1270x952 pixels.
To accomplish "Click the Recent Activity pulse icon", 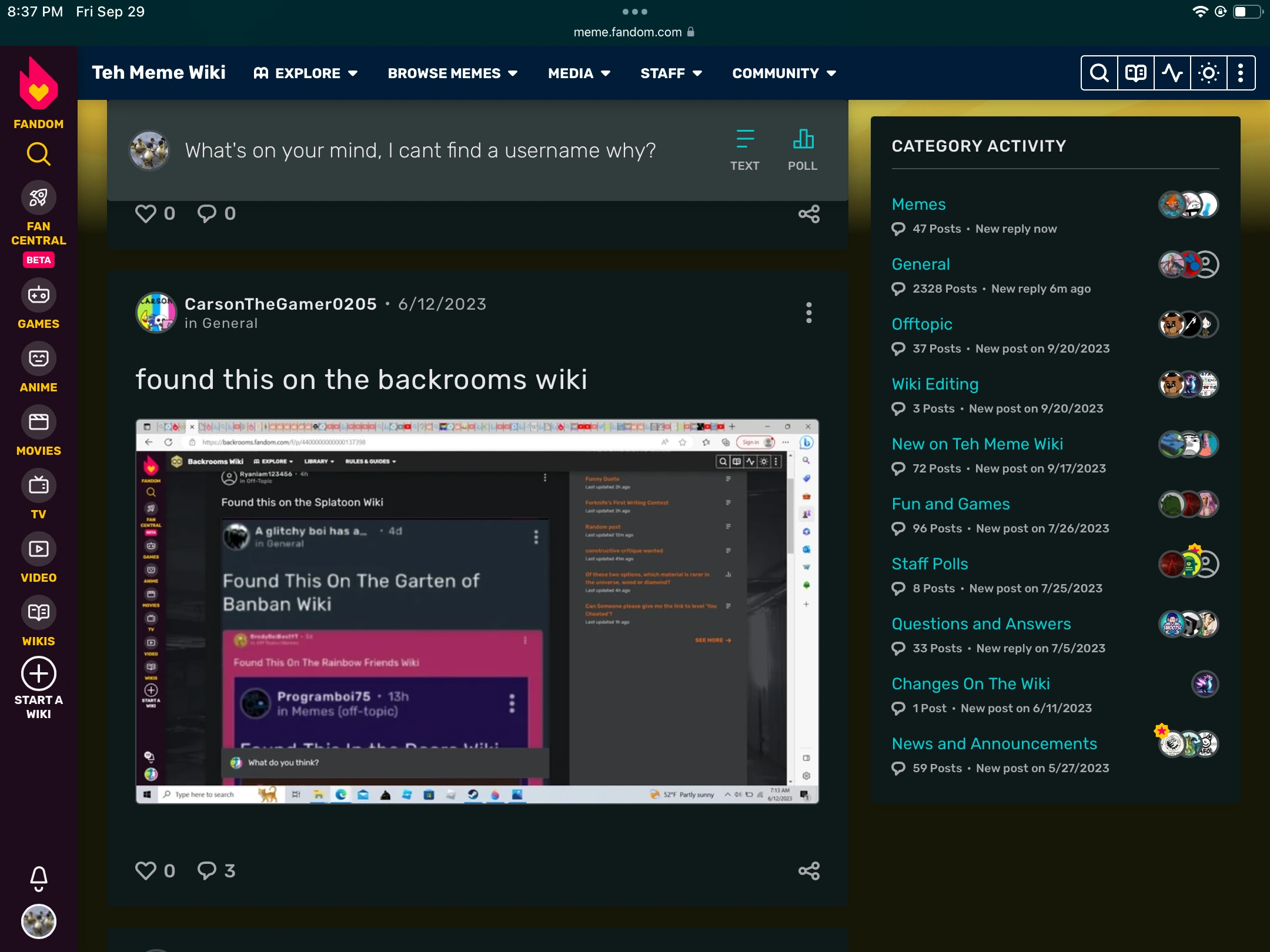I will click(1172, 73).
